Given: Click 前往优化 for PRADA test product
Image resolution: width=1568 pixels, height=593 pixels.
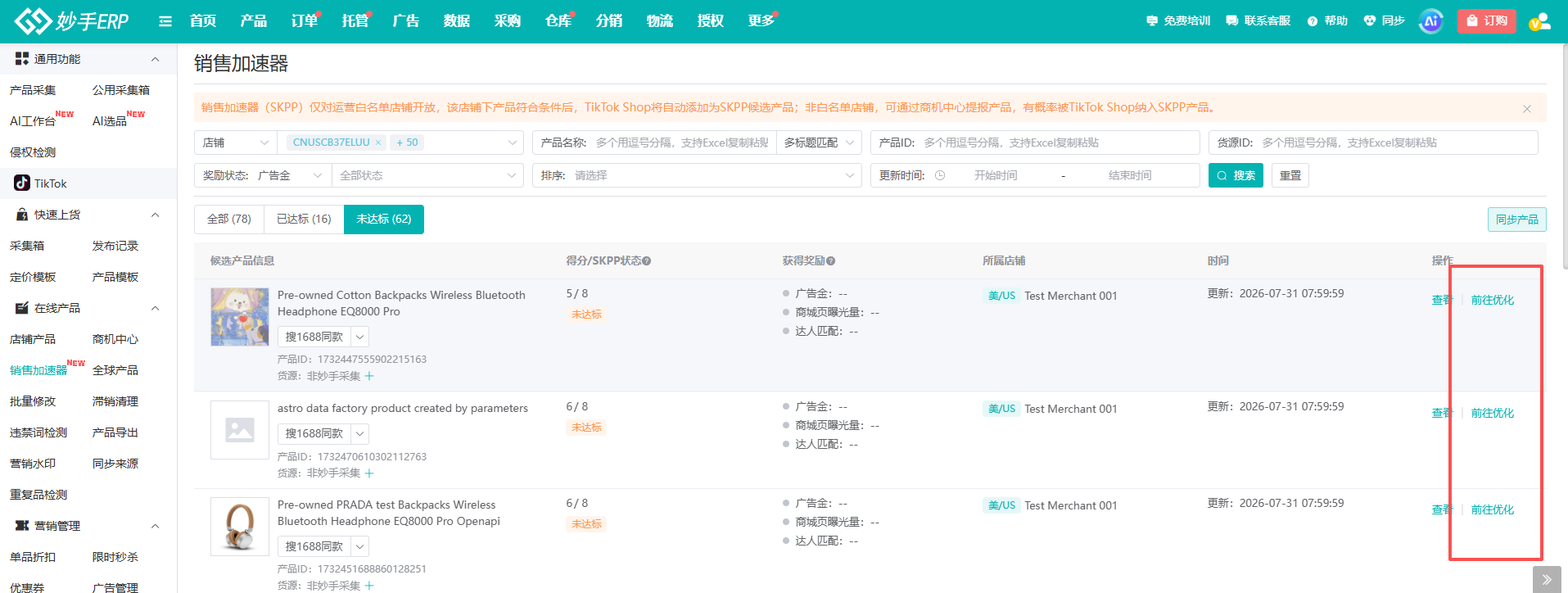Looking at the screenshot, I should point(1493,509).
